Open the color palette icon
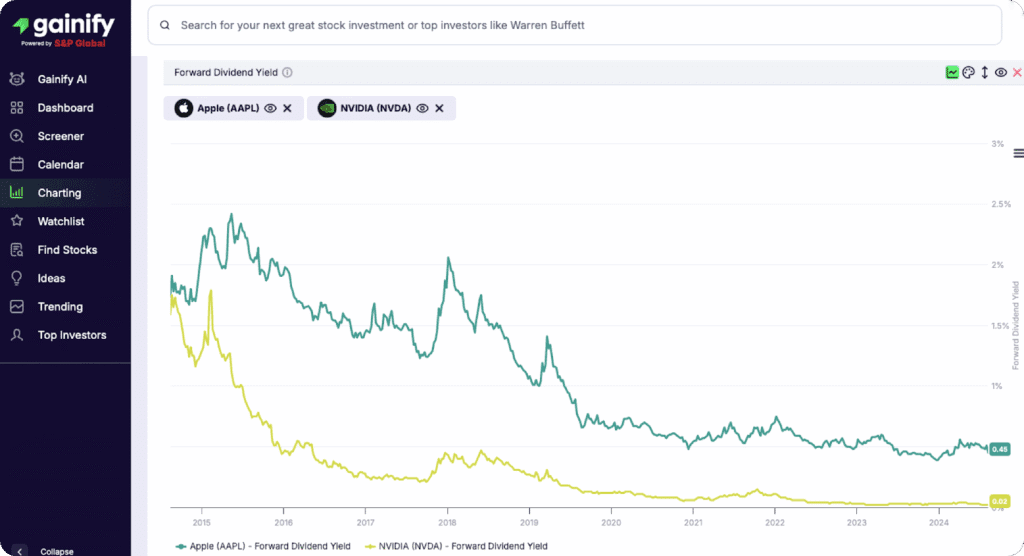This screenshot has height=556, width=1024. point(968,72)
